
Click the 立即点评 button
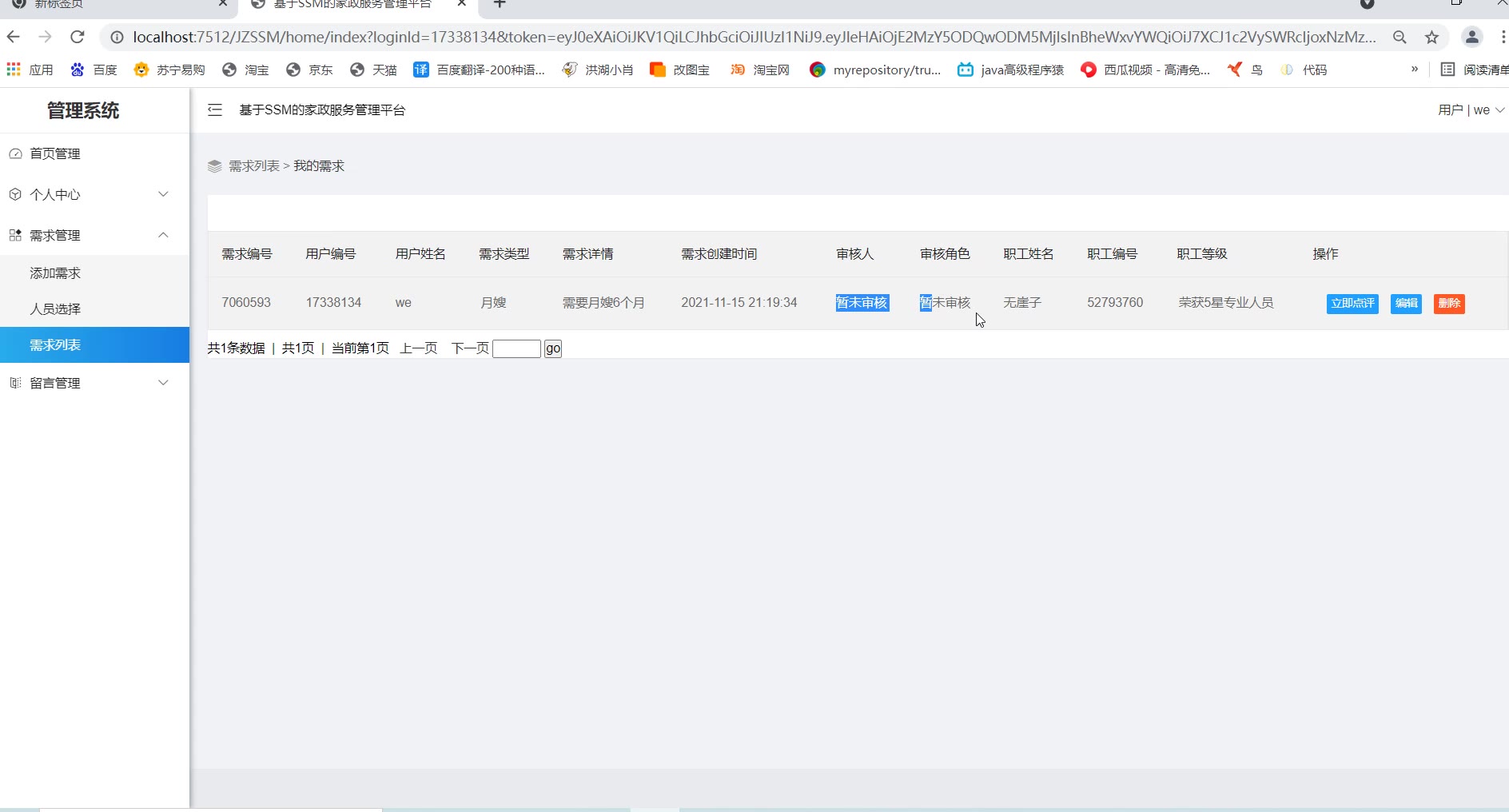click(1352, 304)
